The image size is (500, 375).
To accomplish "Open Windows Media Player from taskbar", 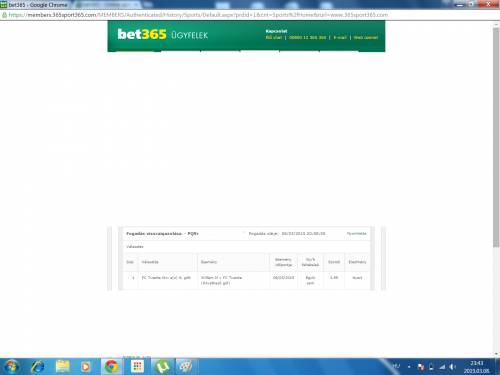I will 86,367.
